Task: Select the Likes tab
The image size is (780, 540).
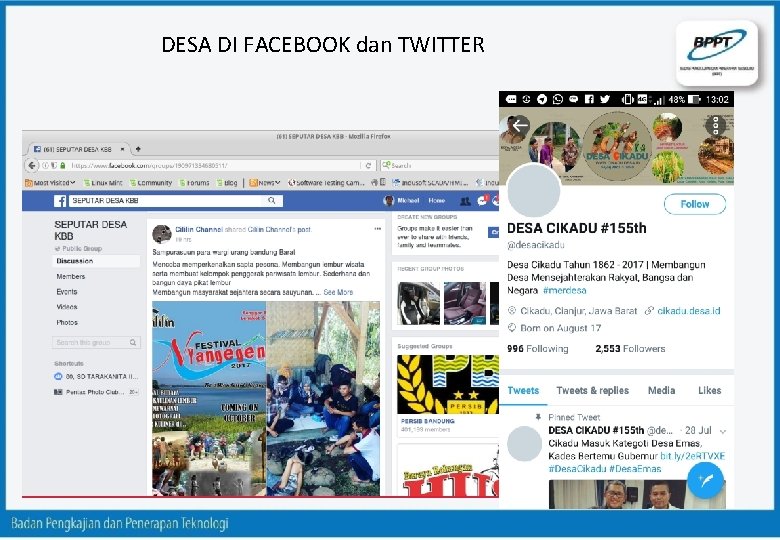Action: (x=709, y=390)
